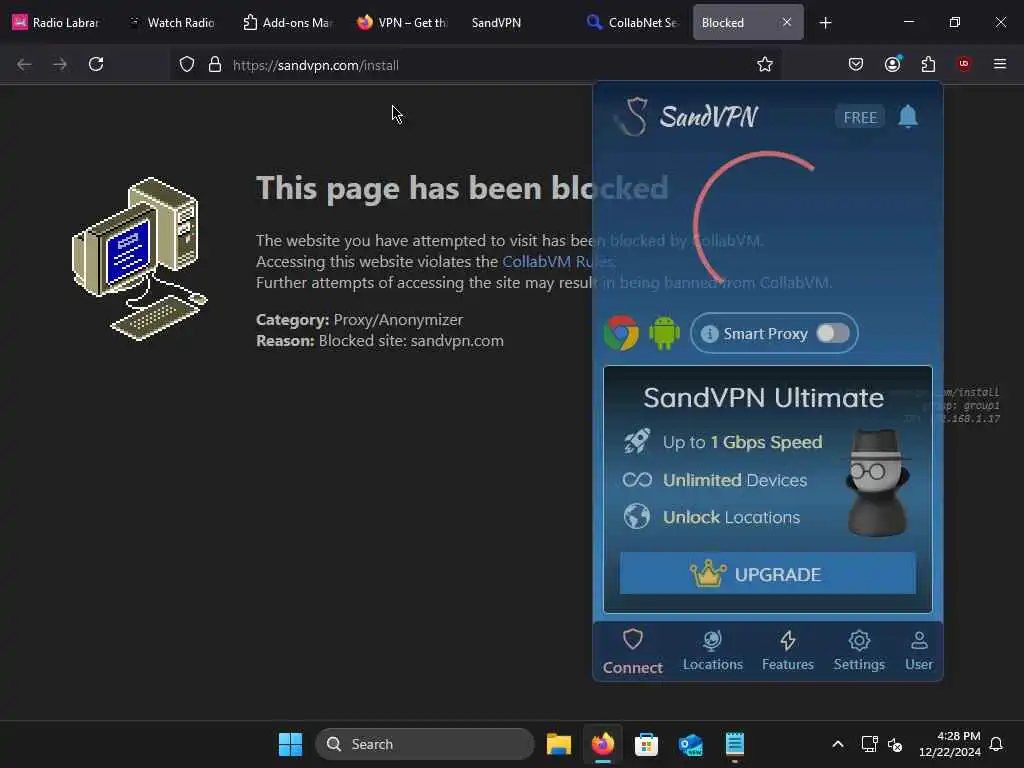Open Outlook from taskbar
This screenshot has width=1024, height=768.
pyautogui.click(x=690, y=744)
